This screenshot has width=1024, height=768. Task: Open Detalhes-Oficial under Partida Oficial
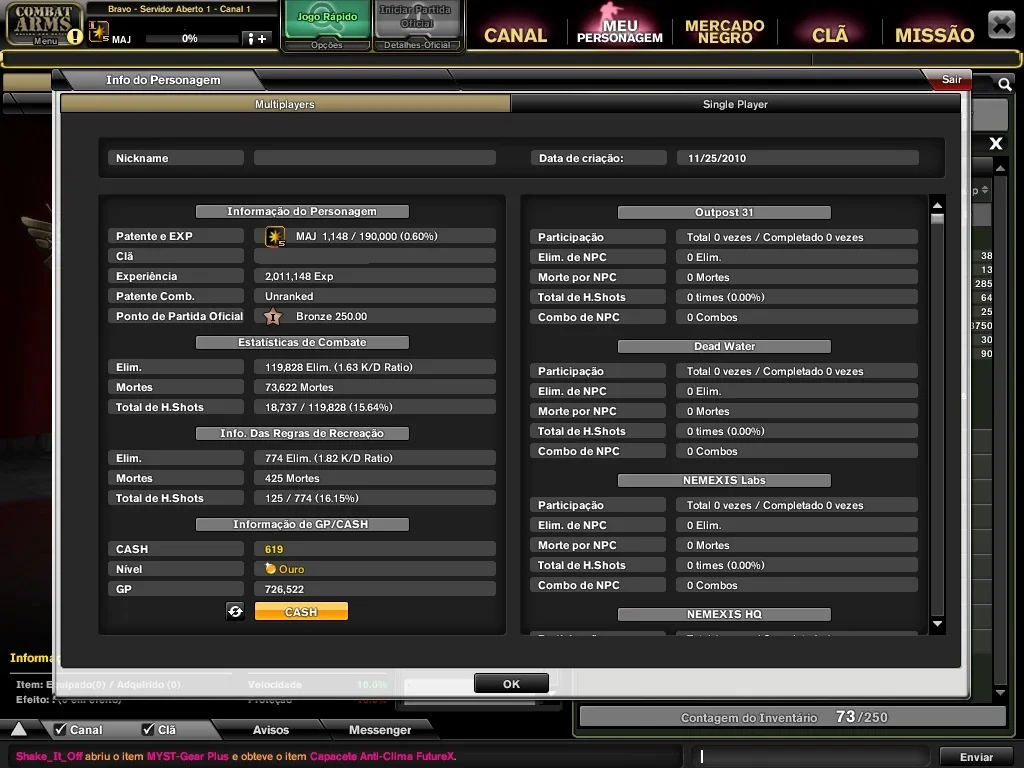tap(417, 45)
